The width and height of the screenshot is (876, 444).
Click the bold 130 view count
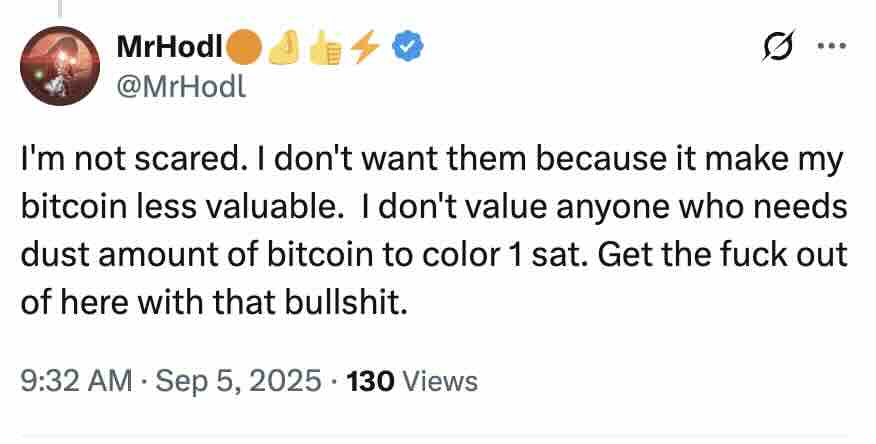pyautogui.click(x=368, y=381)
